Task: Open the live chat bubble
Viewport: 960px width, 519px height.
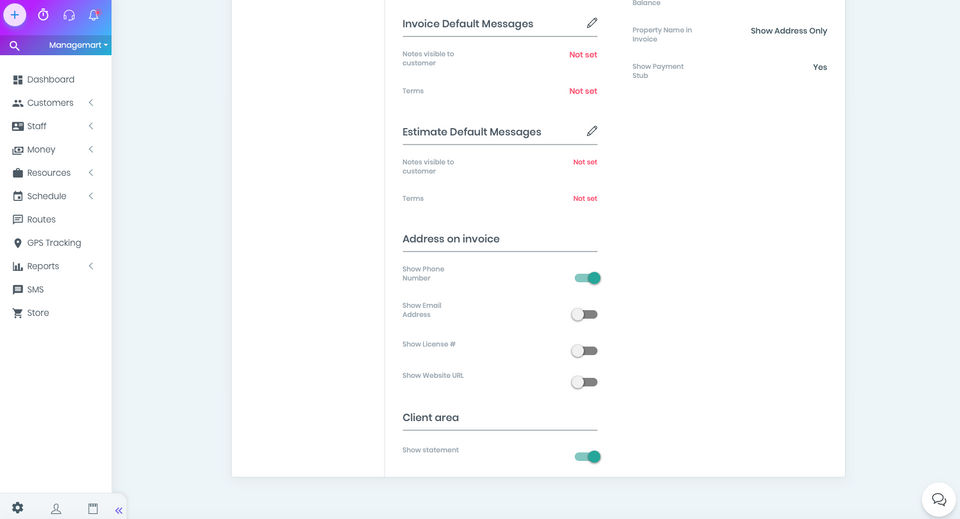Action: coord(938,499)
